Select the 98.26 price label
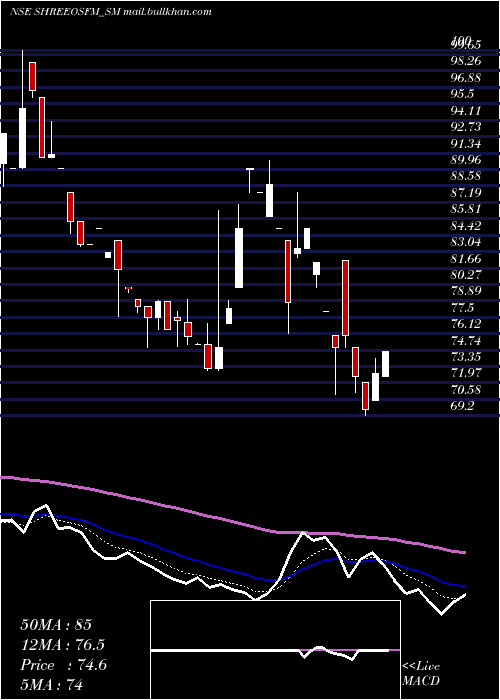 pos(466,61)
